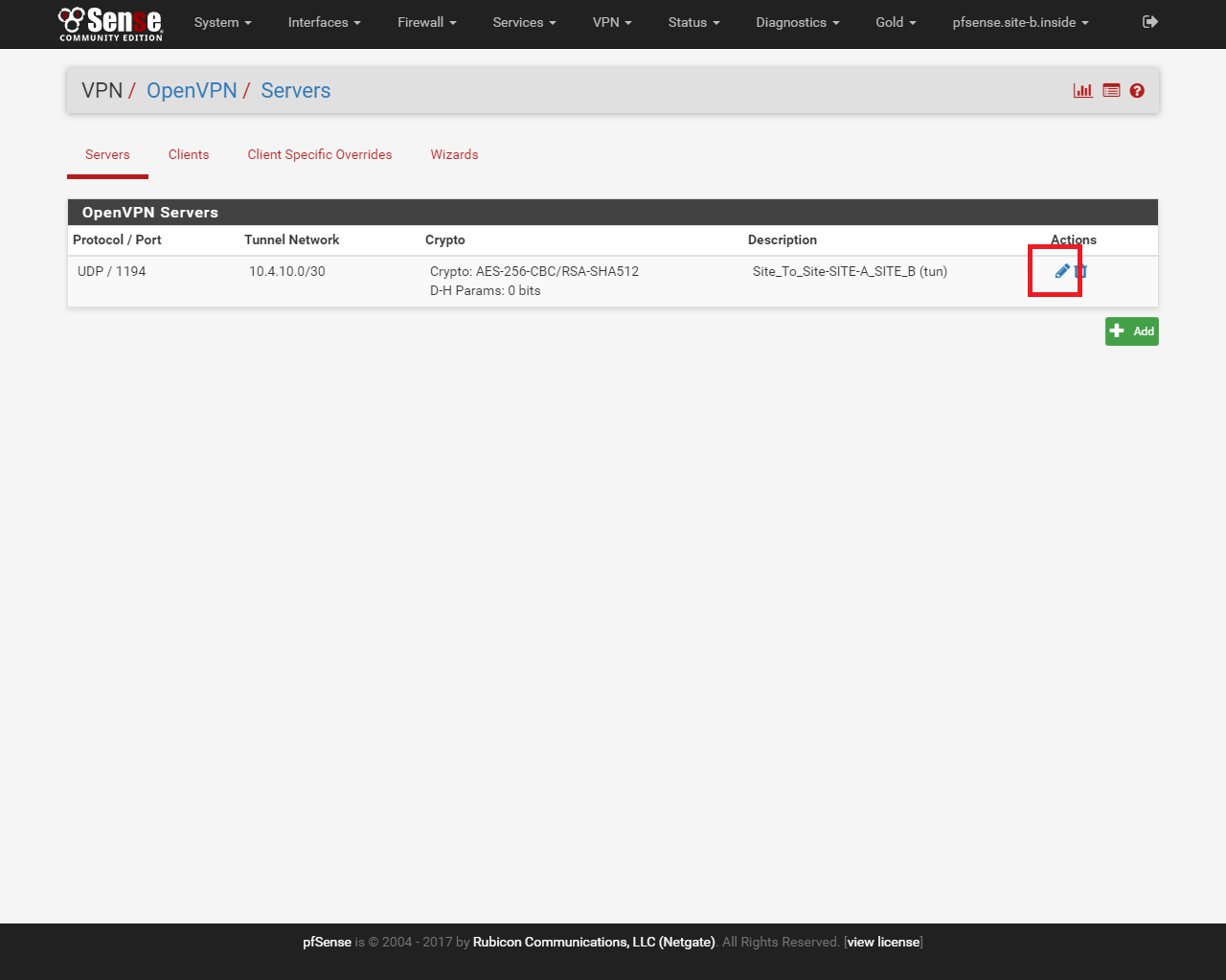Screen dimensions: 1226x980
Task: Open the System dropdown menu
Action: tap(222, 22)
